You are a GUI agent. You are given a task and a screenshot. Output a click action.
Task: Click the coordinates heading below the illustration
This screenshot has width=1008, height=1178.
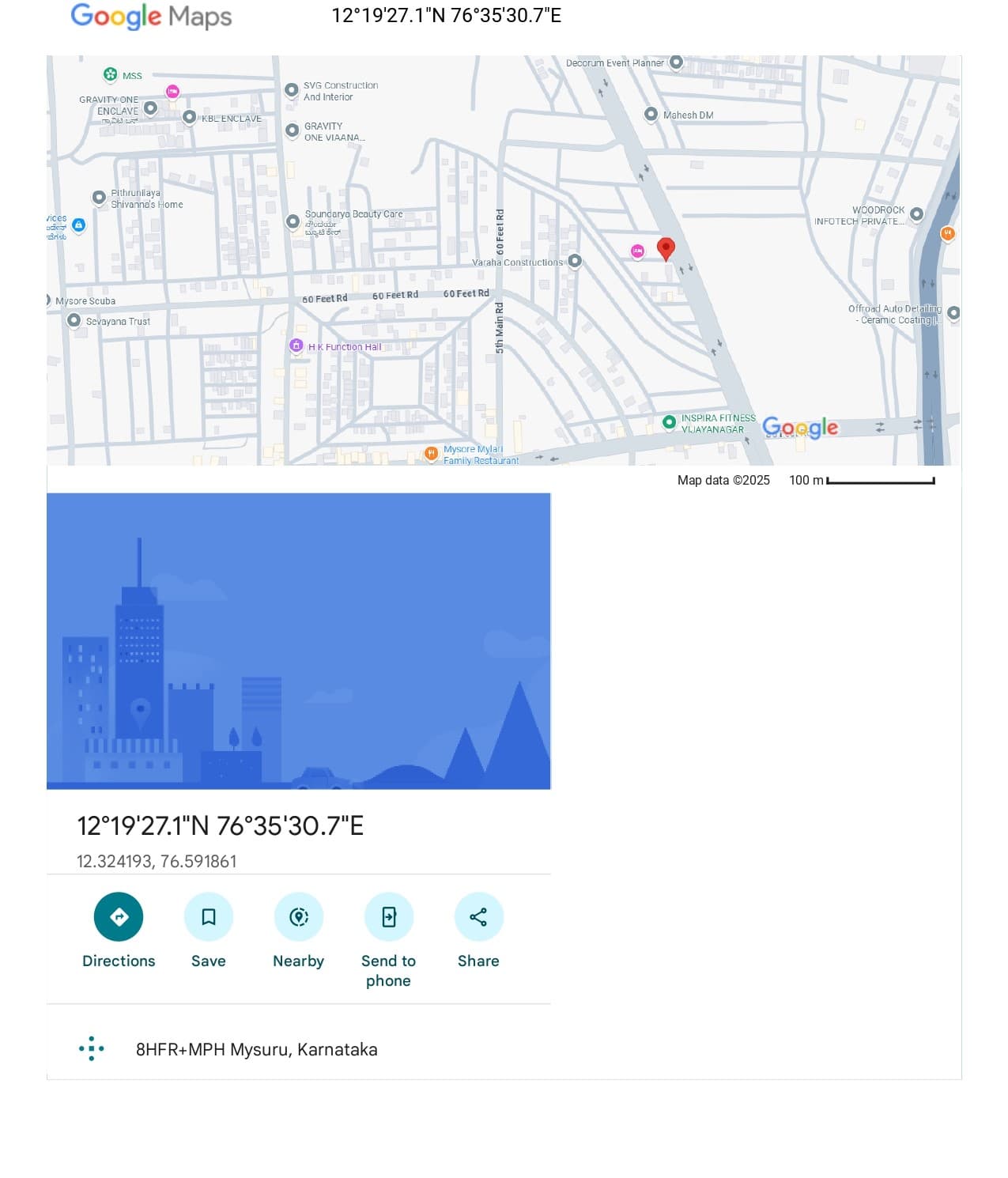click(221, 826)
